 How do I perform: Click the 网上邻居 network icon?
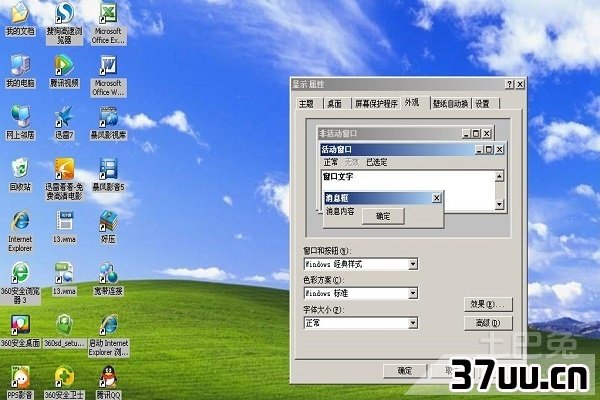tap(20, 122)
